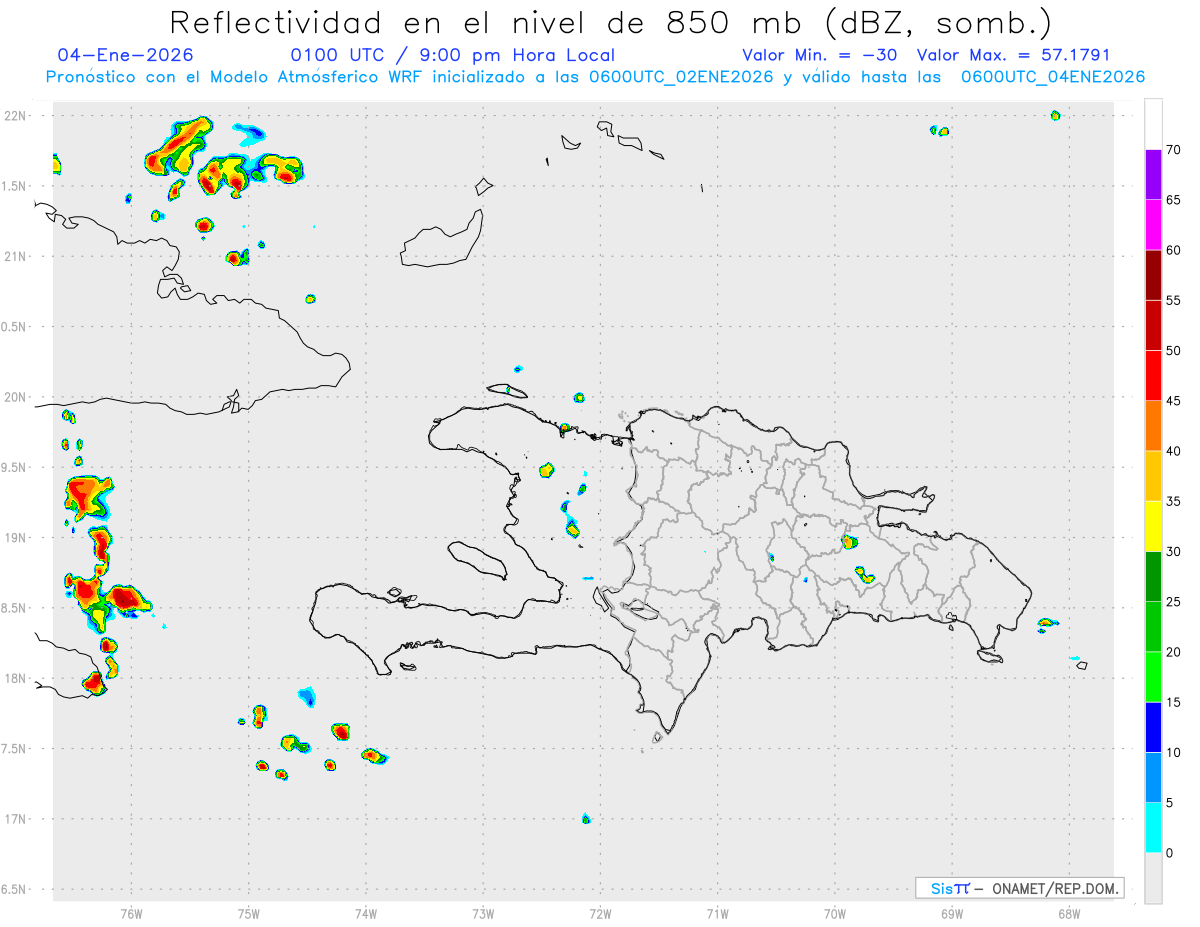Click the '7.5N' latitude tick label
Screen dimensions: 1200x927
[x=14, y=749]
